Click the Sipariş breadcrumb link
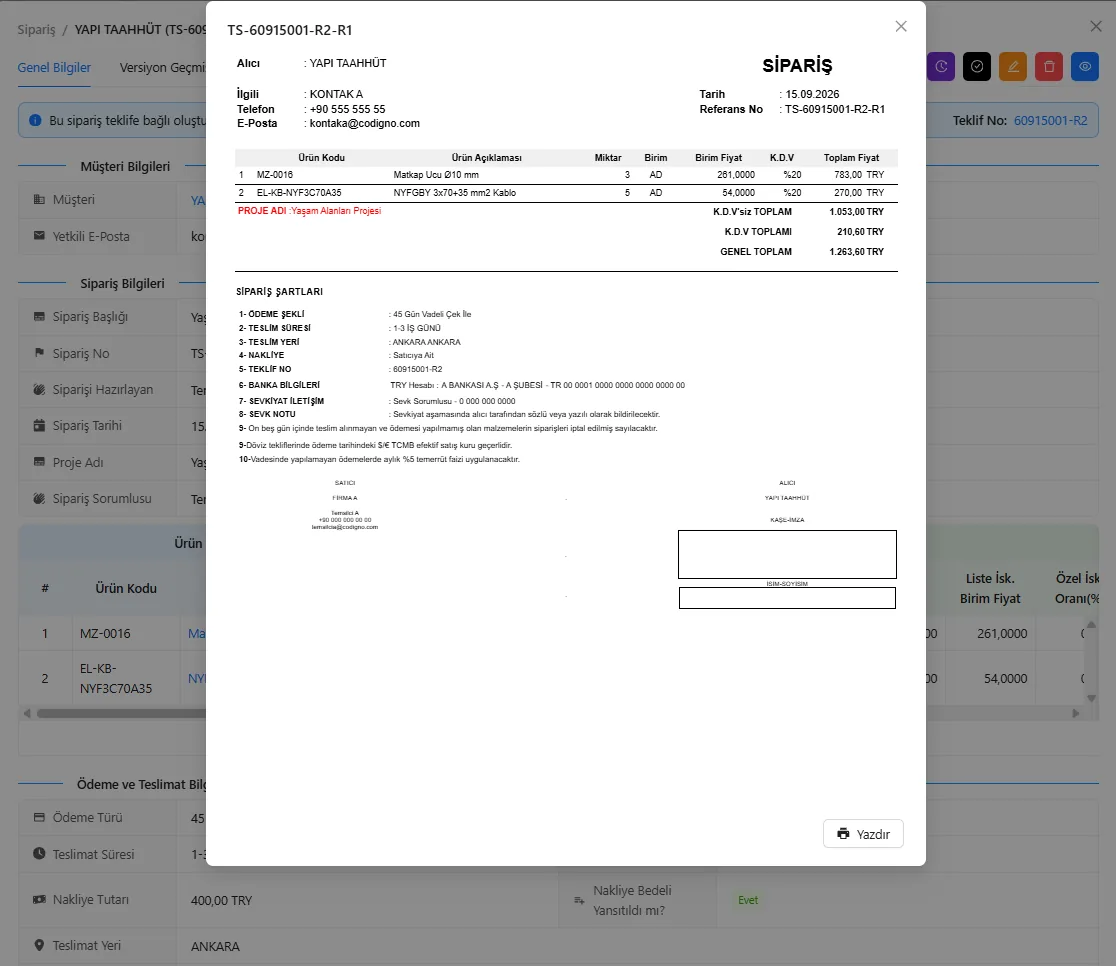Image resolution: width=1116 pixels, height=966 pixels. 36,29
